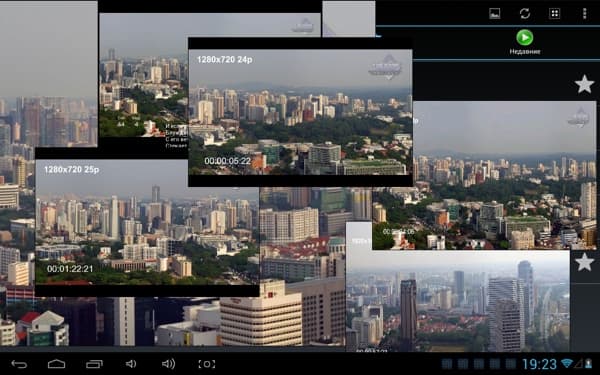Image resolution: width=600 pixels, height=375 pixels.
Task: Click the 00:01:22:21 timecode
Action: tap(70, 269)
